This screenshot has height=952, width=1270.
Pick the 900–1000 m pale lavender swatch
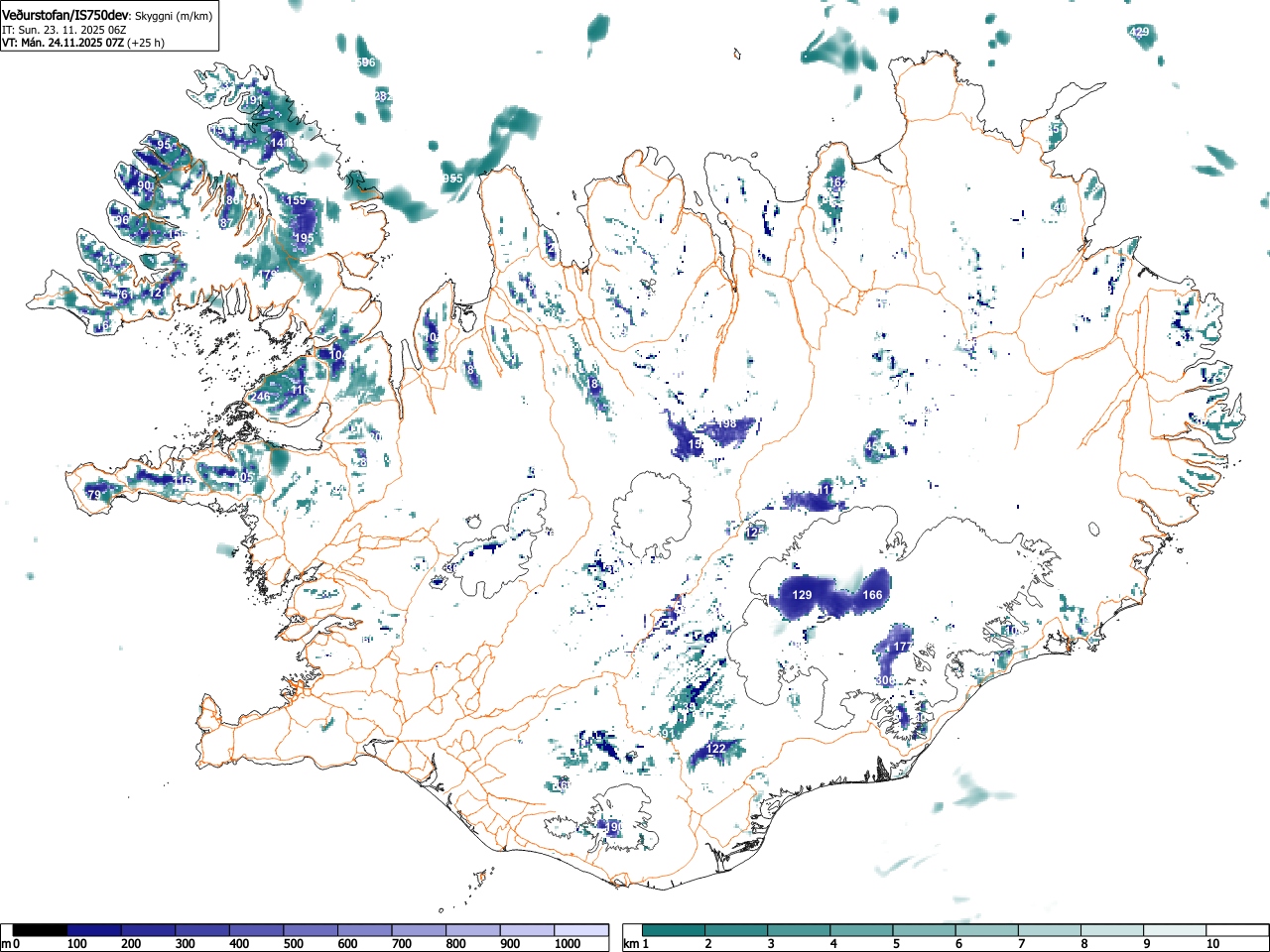(x=527, y=930)
